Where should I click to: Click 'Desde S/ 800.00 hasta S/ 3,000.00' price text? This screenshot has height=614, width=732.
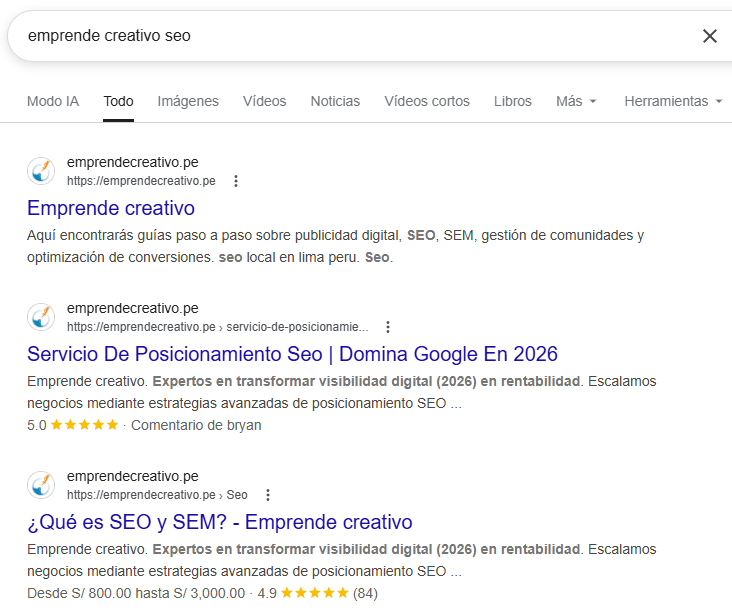[136, 593]
